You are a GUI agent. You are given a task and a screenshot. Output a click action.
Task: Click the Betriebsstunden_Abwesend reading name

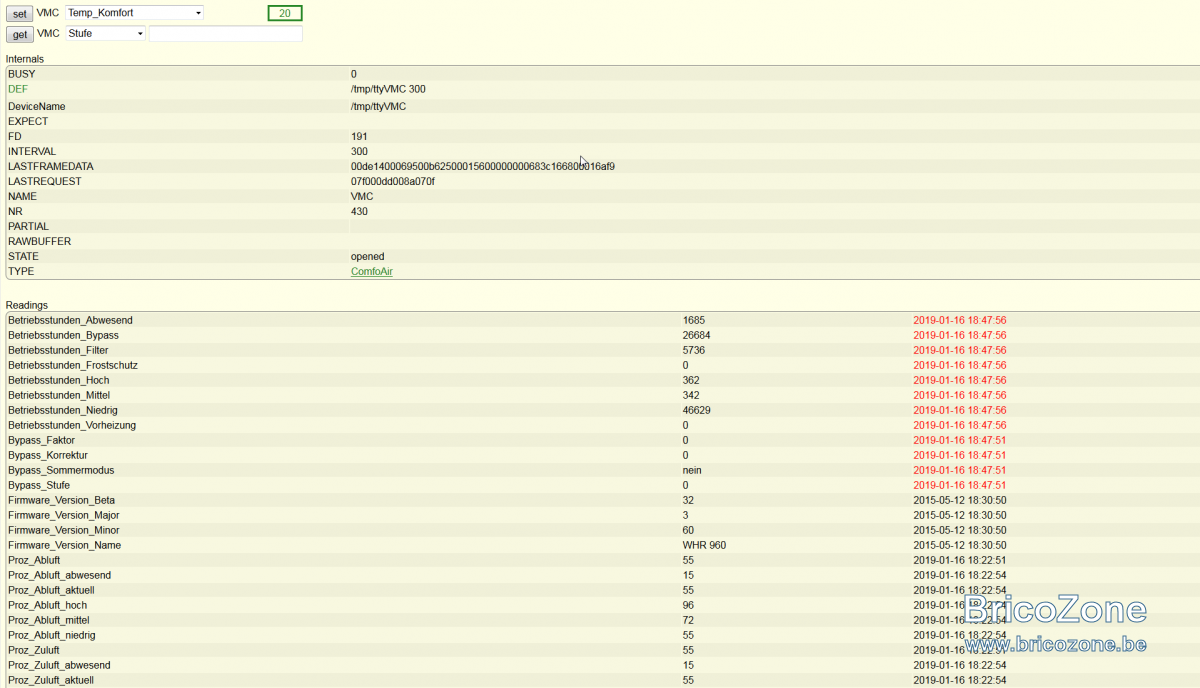point(70,320)
